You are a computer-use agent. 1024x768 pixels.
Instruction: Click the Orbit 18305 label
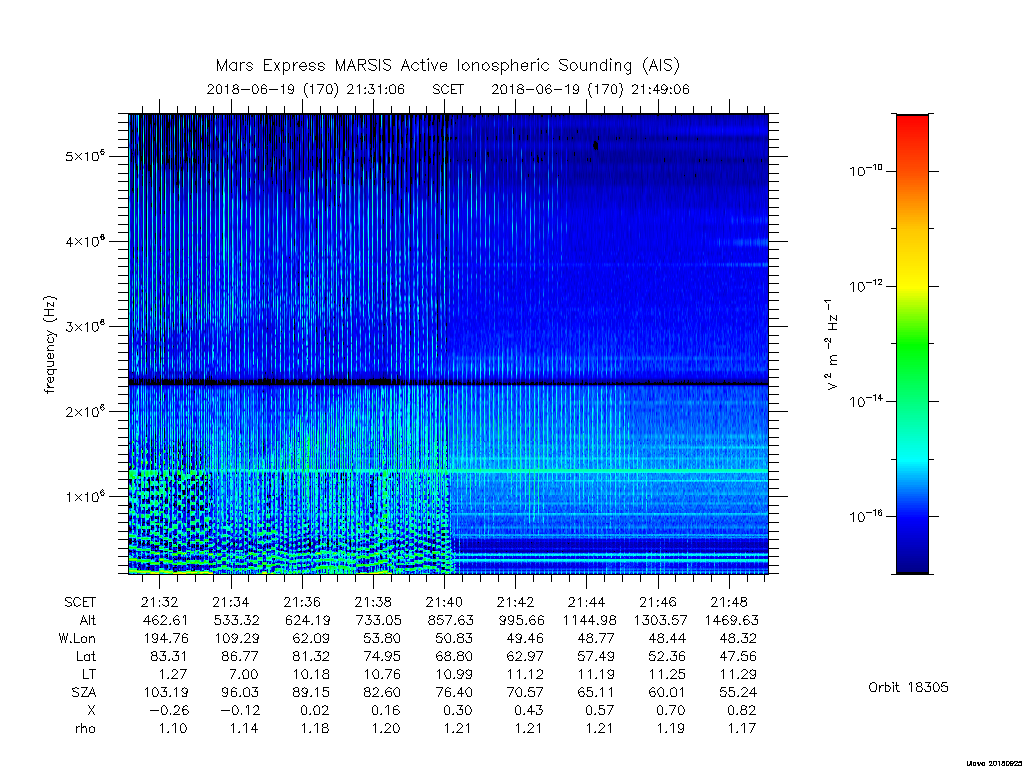[908, 687]
